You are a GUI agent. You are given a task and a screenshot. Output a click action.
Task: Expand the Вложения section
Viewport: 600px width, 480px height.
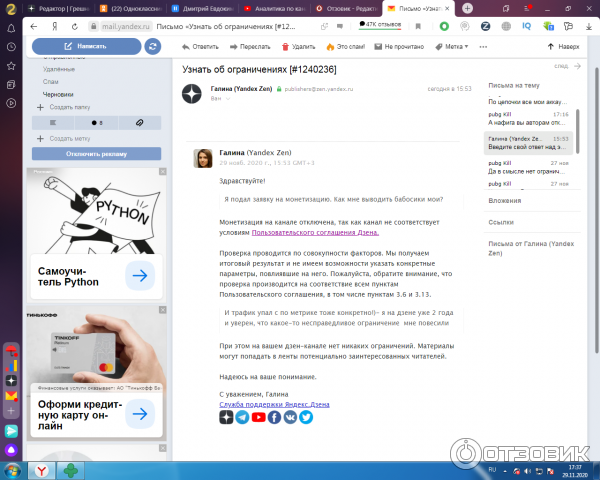[505, 201]
